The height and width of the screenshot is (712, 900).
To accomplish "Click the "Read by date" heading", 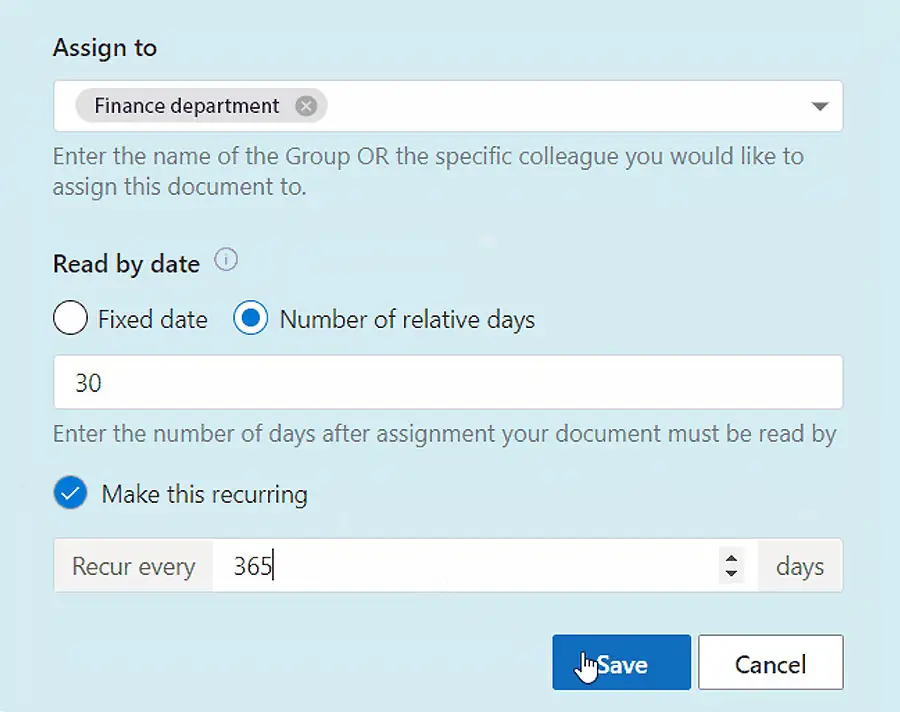I will point(126,264).
